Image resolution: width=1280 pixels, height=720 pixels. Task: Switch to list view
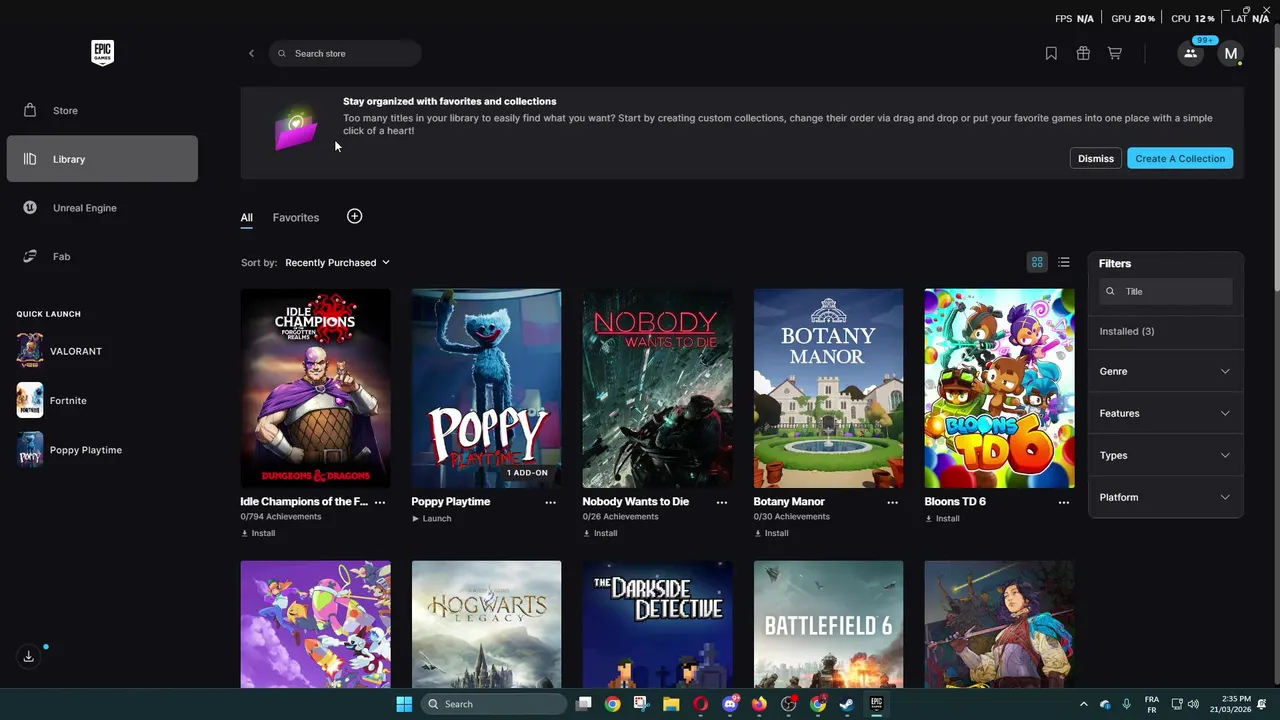1064,262
